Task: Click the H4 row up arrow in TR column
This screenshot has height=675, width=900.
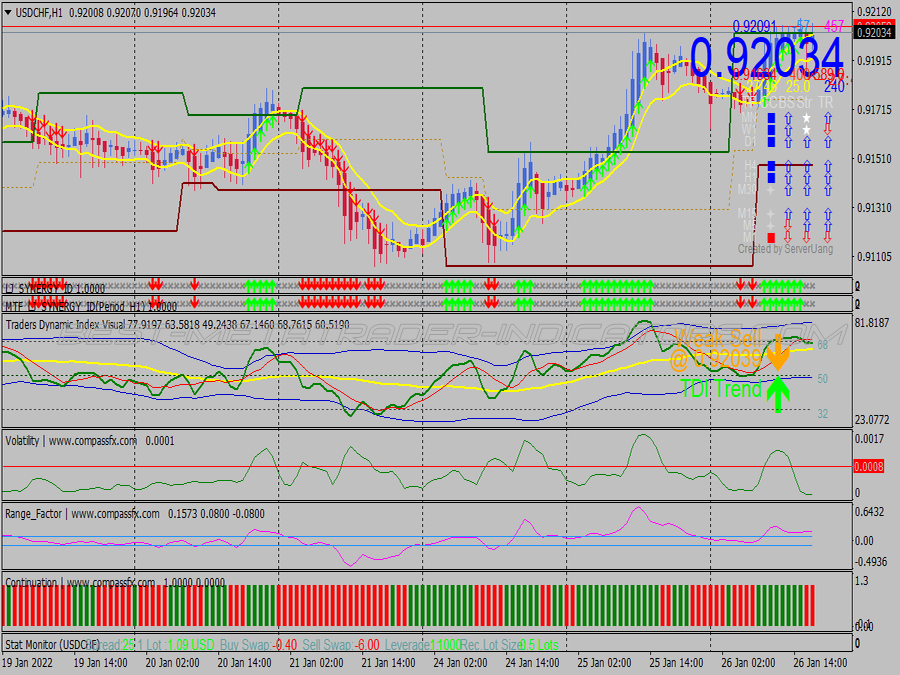Action: pyautogui.click(x=828, y=166)
